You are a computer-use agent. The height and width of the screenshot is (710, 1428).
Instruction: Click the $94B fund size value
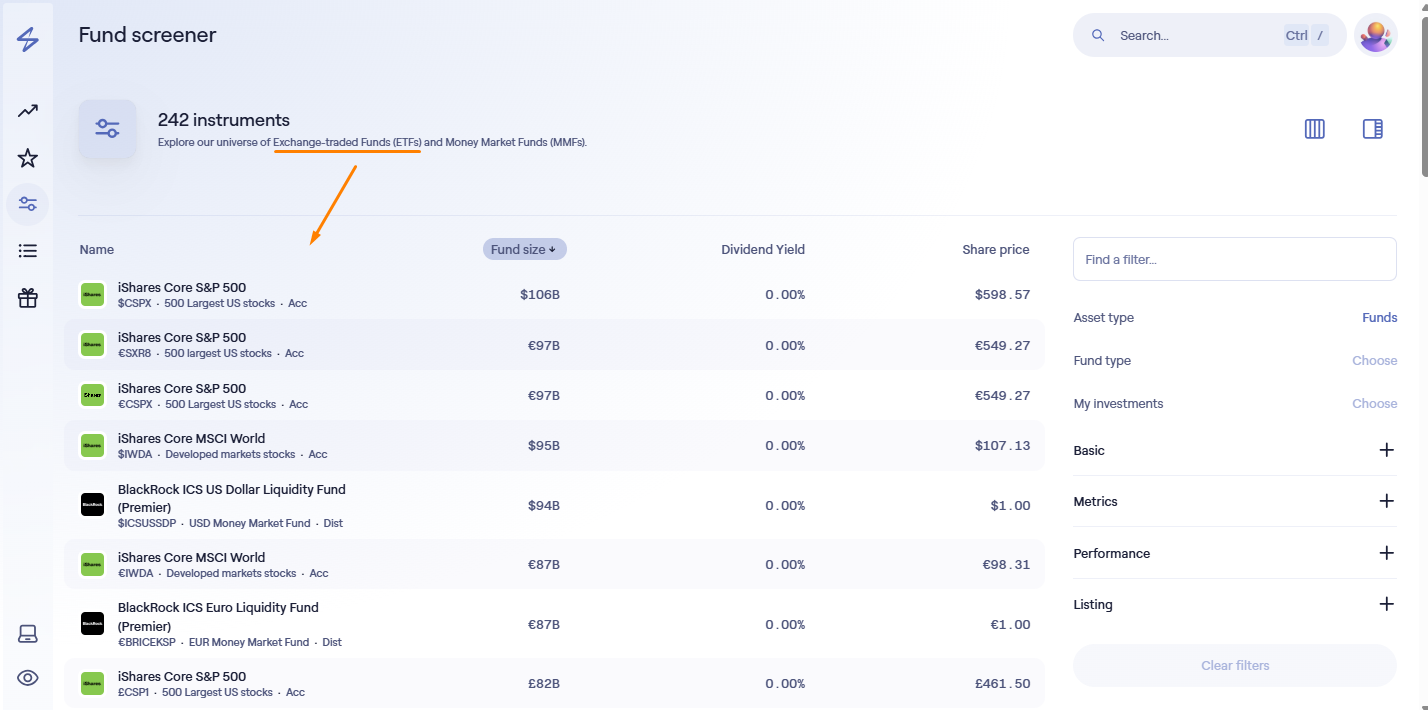tap(544, 505)
